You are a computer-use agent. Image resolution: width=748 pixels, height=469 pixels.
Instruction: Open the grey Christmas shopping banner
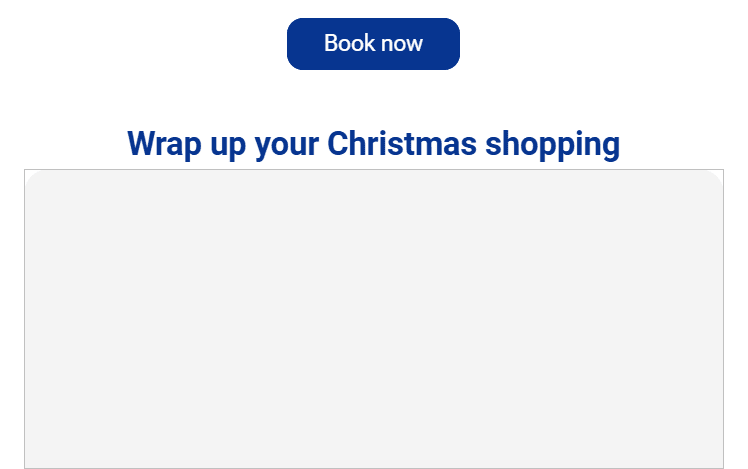coord(373,318)
